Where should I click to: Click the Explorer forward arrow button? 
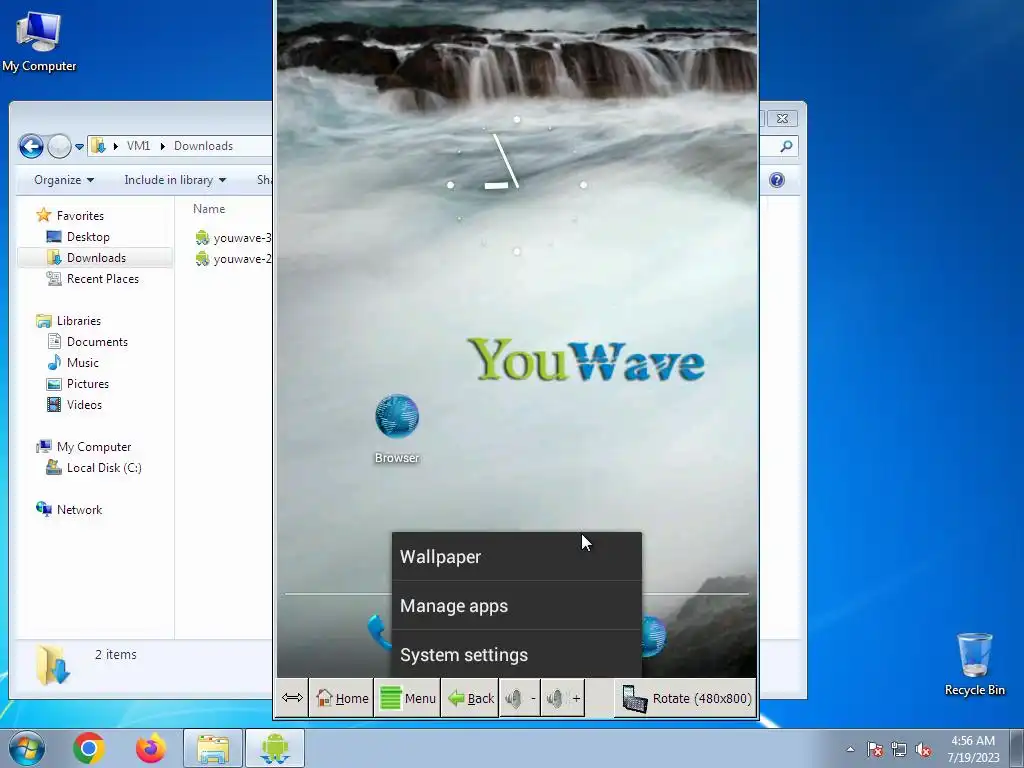[59, 146]
